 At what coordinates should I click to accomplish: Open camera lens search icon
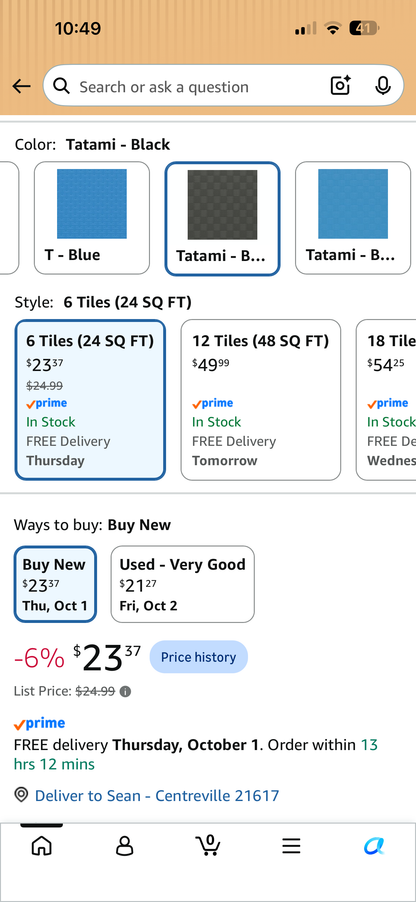pos(341,86)
